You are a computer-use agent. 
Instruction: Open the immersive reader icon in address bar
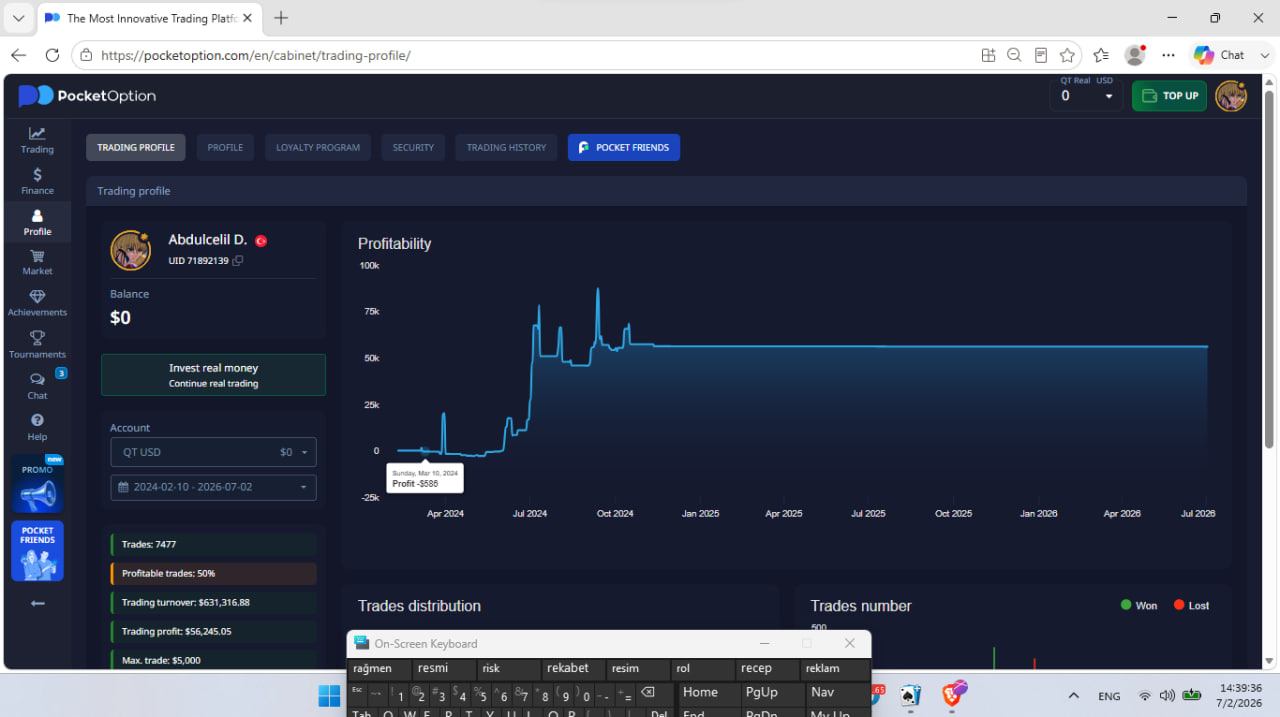pos(1041,55)
